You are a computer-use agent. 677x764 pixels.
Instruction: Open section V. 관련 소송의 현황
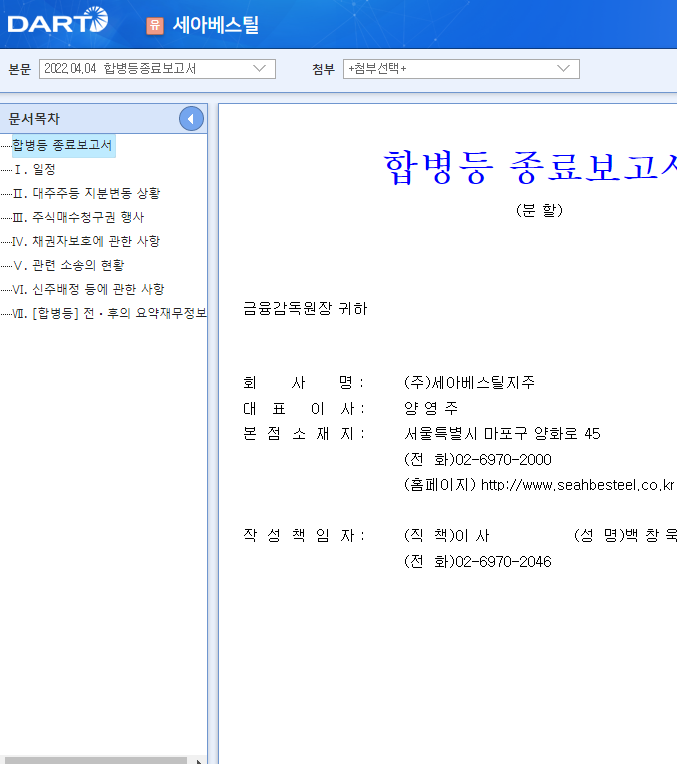68,265
